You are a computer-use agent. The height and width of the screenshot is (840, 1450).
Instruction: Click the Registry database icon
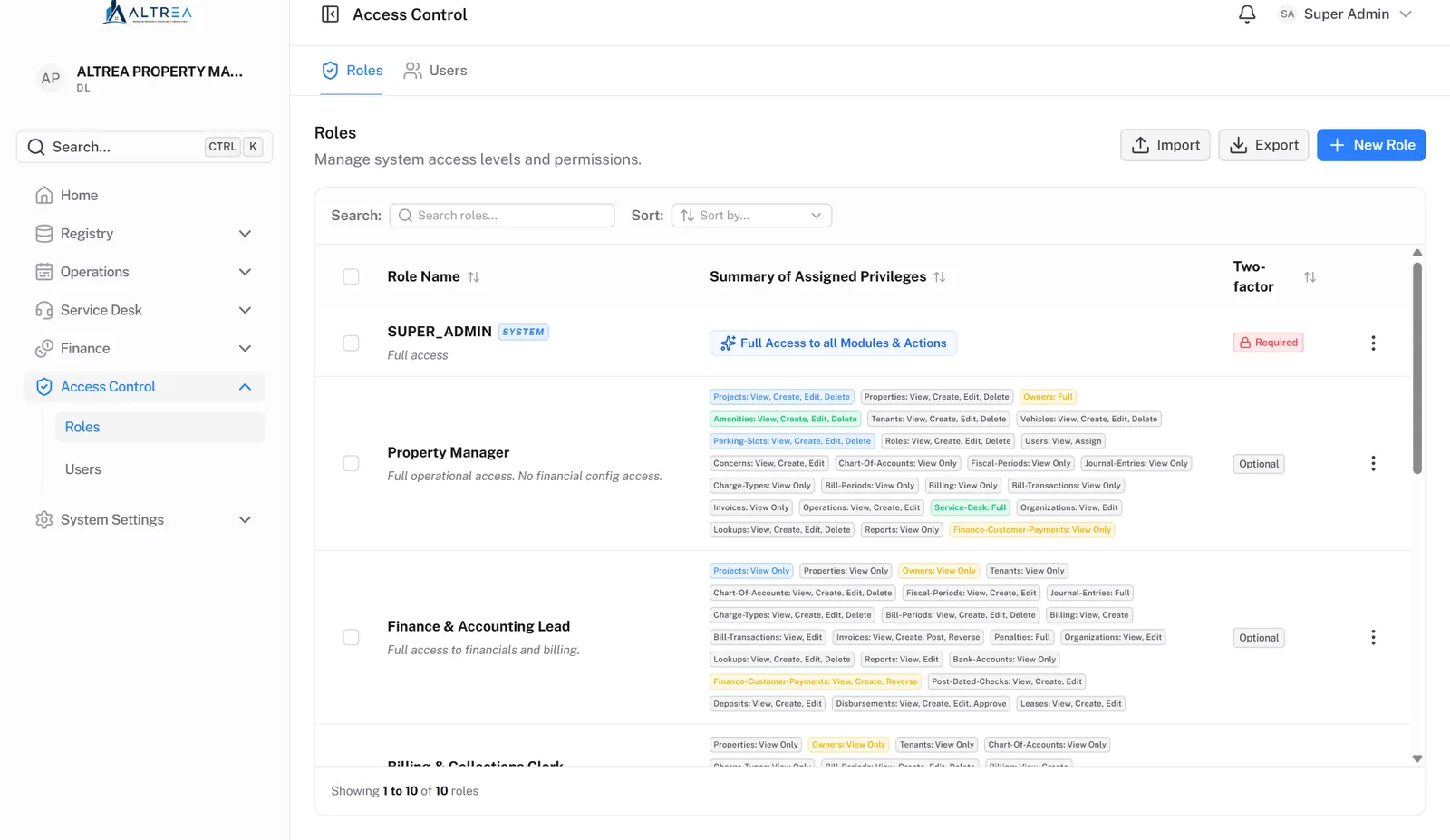coord(43,234)
